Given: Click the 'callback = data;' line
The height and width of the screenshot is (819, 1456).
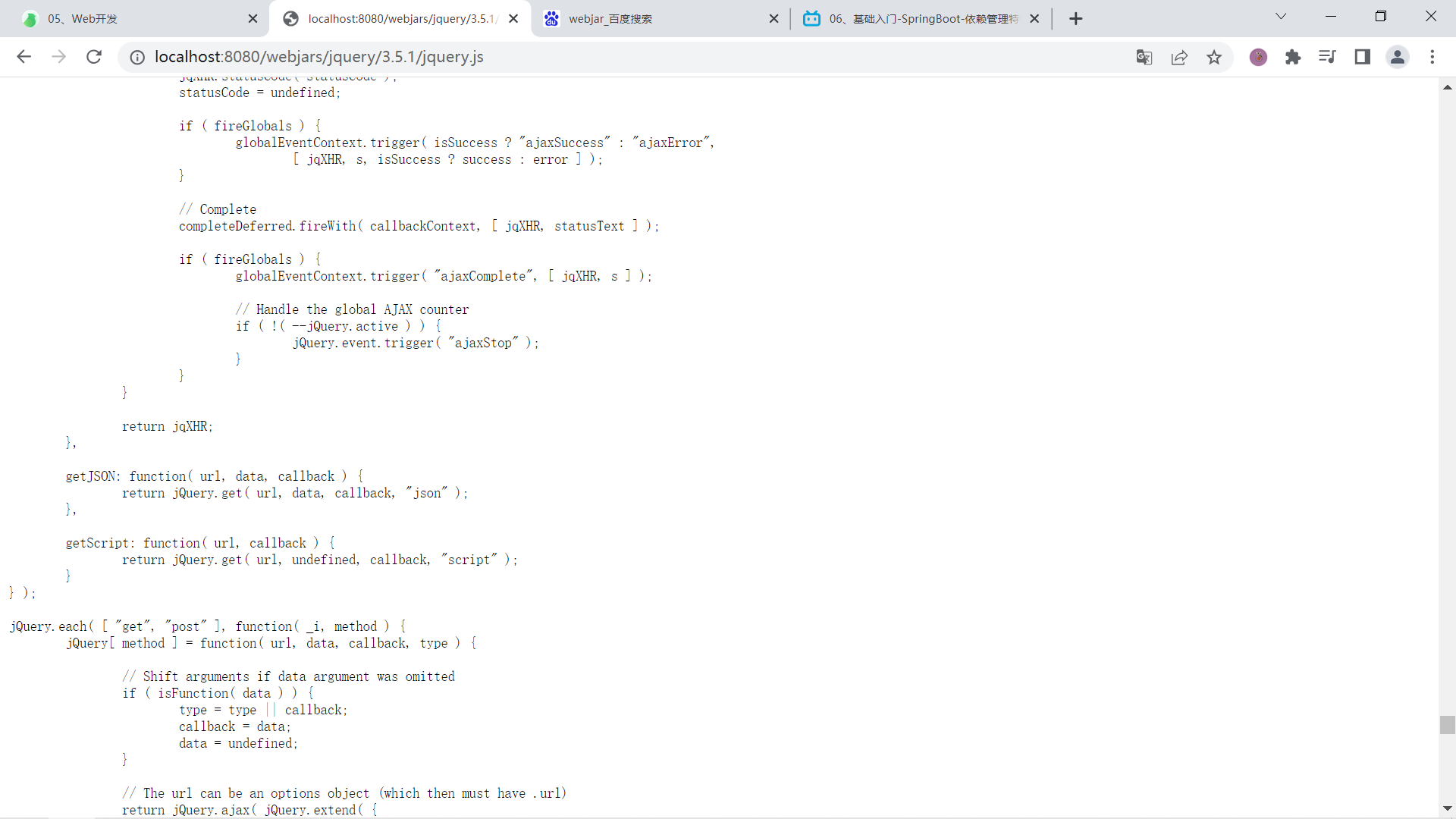Looking at the screenshot, I should [235, 726].
